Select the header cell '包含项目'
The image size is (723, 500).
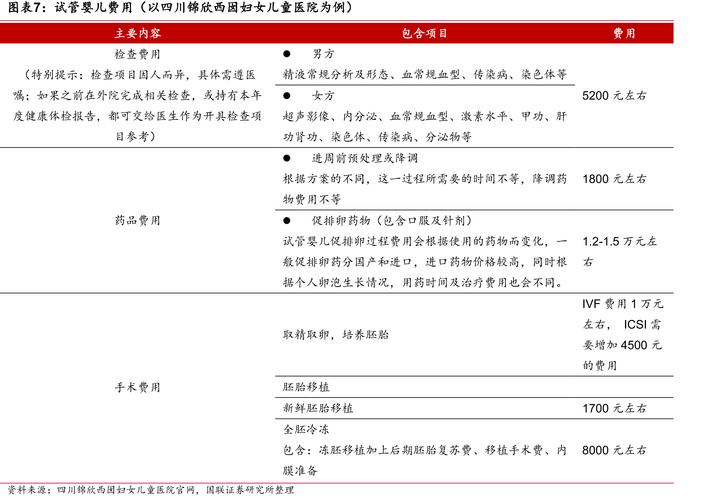coord(424,33)
